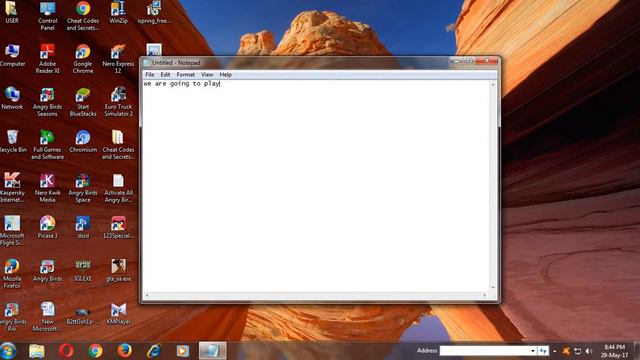Select the Angry Birds Rio desktop icon
The height and width of the screenshot is (360, 640).
point(12,317)
